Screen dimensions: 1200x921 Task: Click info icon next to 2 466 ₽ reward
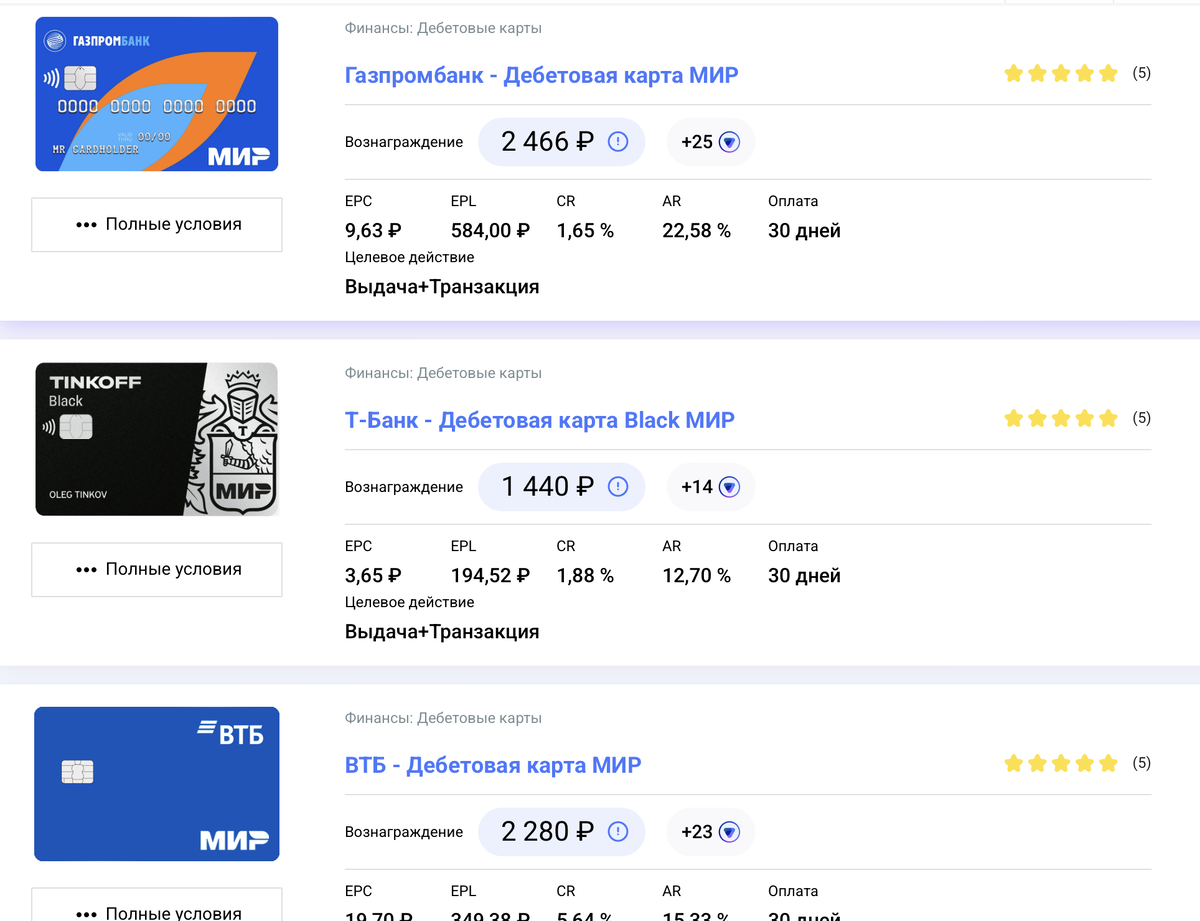coord(617,142)
